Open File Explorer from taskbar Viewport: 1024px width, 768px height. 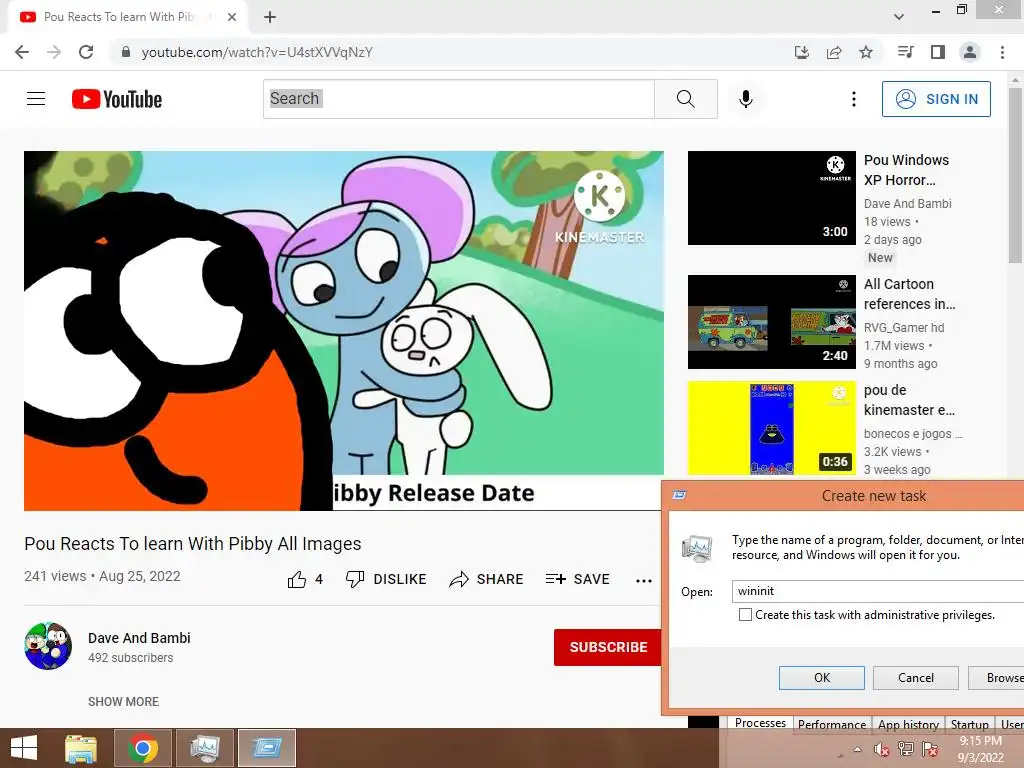coord(81,748)
